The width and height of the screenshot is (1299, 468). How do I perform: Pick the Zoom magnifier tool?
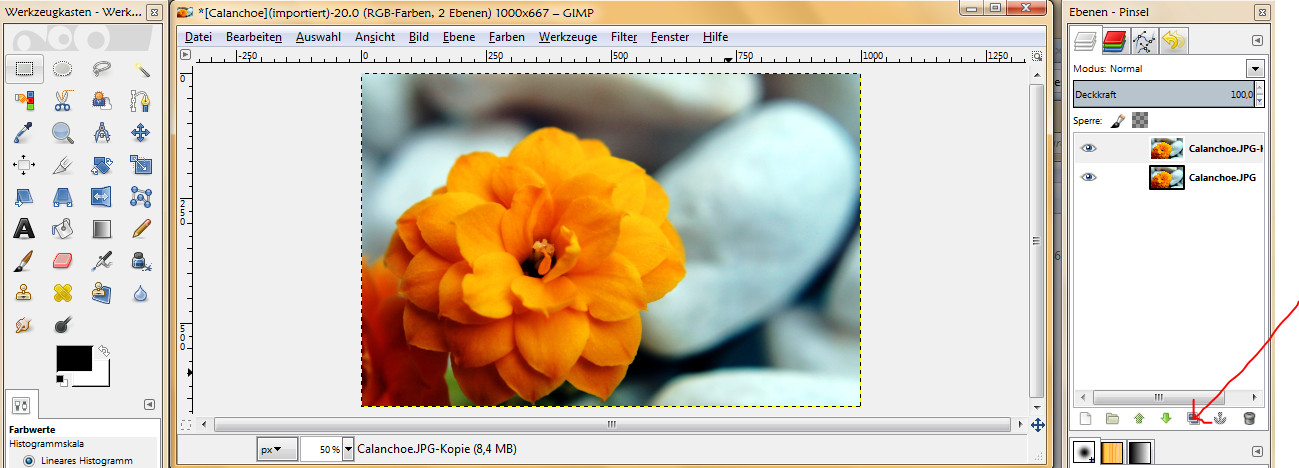coord(63,132)
